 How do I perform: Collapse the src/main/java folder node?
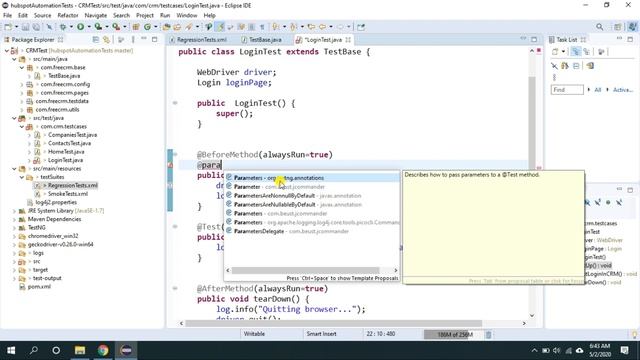14,59
